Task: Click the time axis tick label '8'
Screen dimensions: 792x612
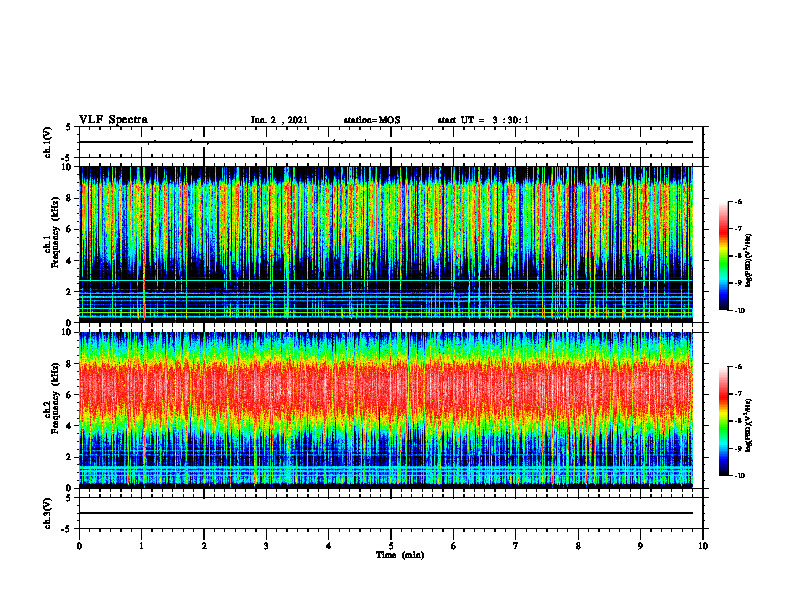Action: click(x=578, y=546)
